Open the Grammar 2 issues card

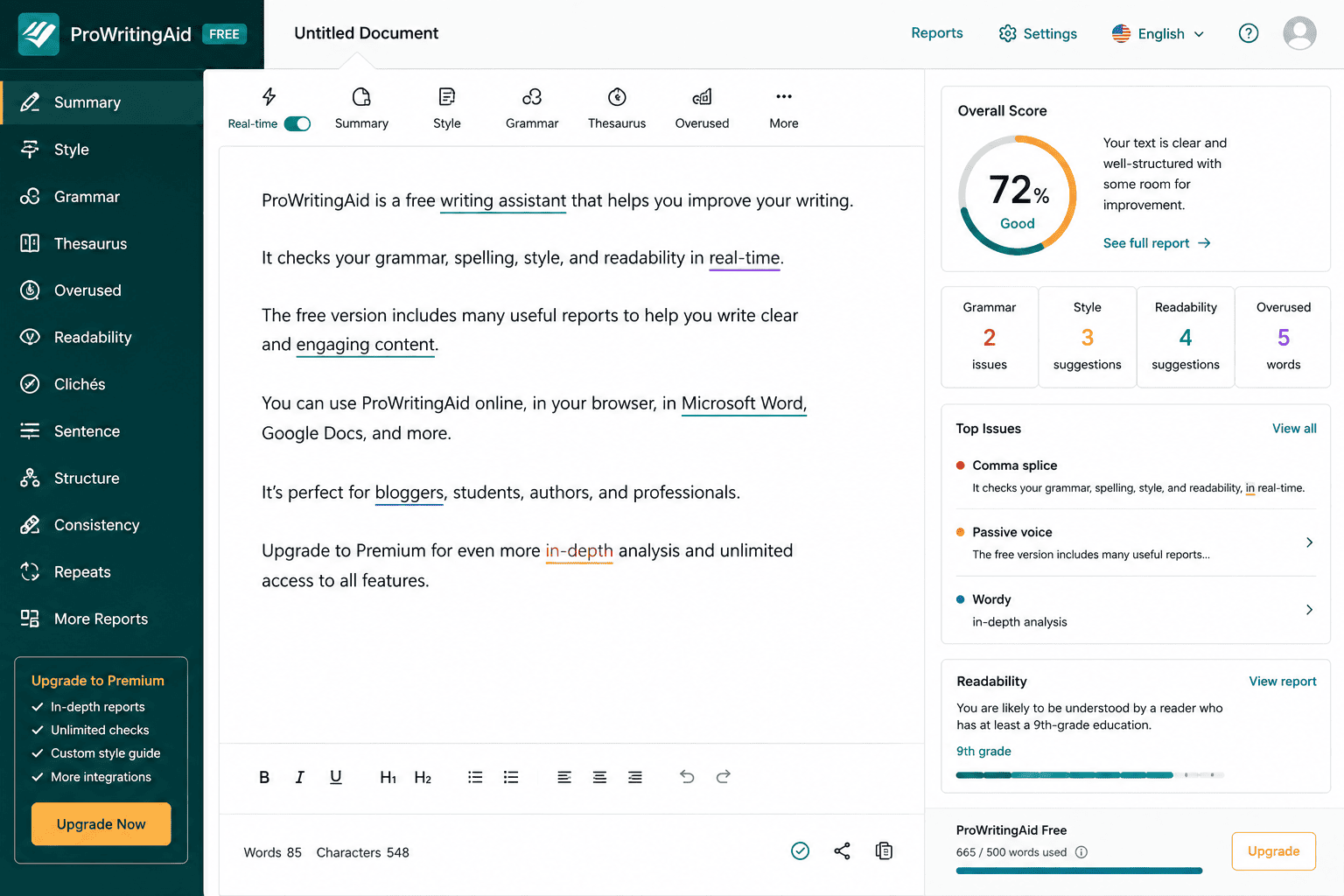[x=990, y=337]
